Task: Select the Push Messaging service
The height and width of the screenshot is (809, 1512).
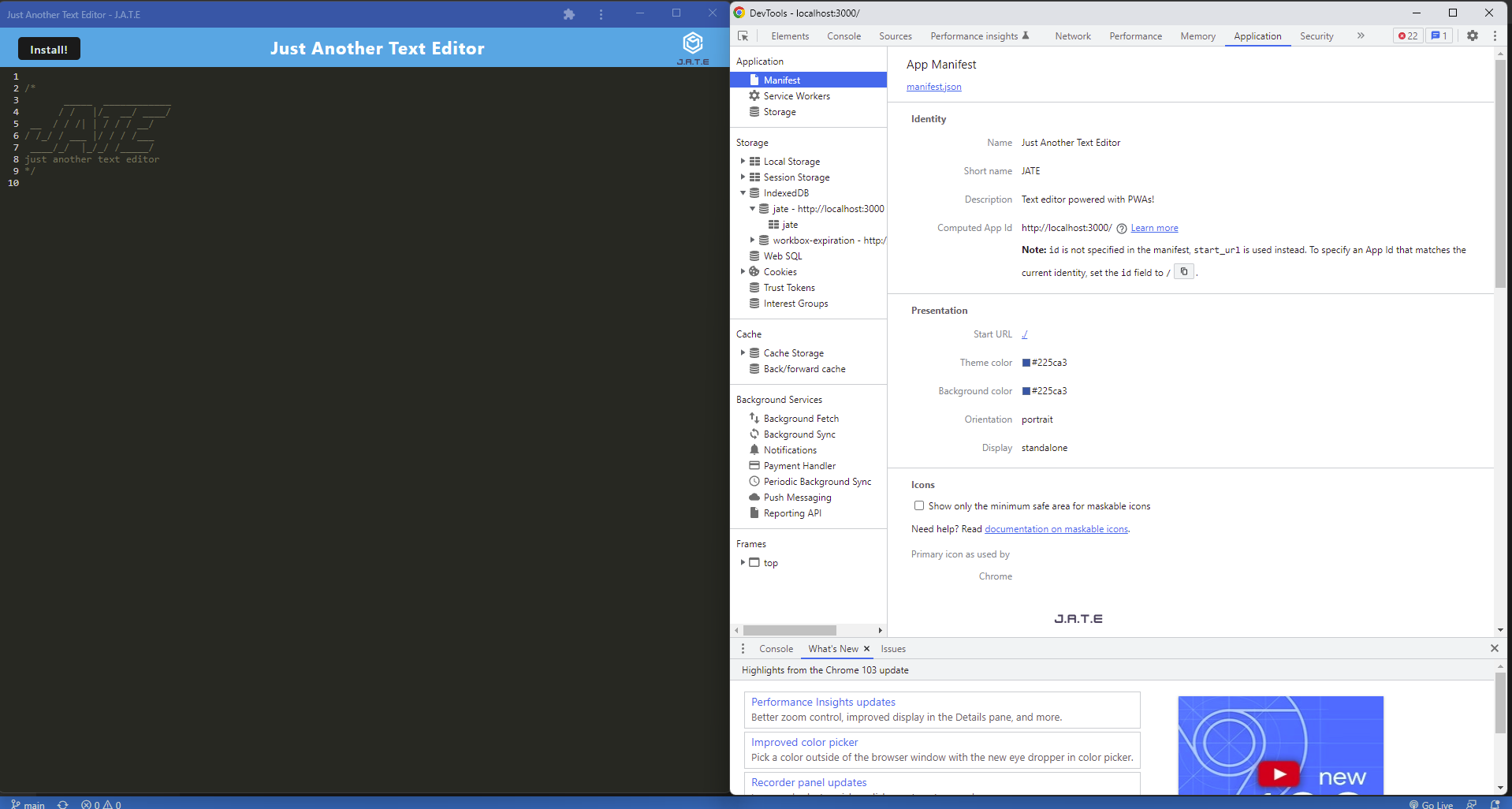Action: pos(797,497)
